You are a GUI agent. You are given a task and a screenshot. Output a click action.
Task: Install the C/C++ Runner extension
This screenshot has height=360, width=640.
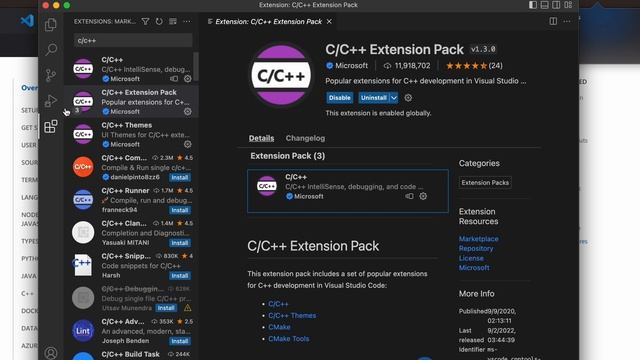(180, 210)
